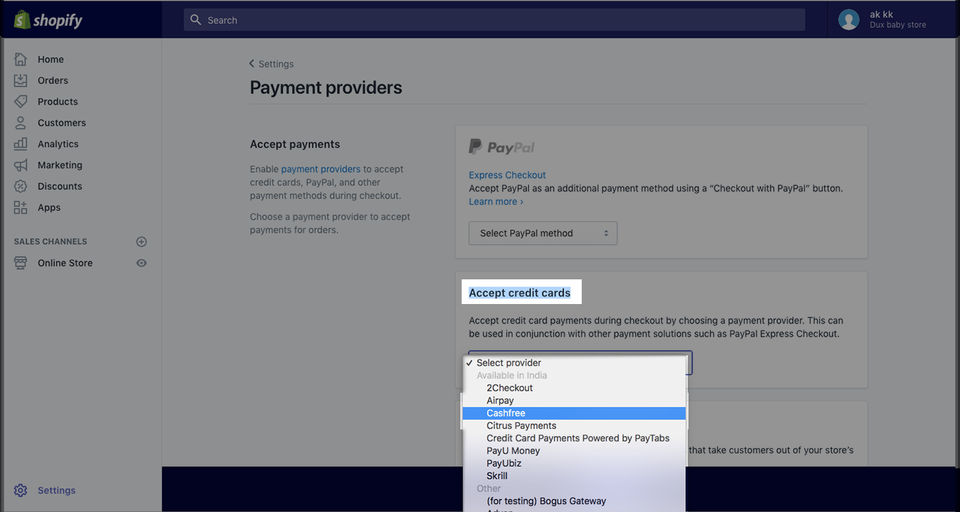Click the Shopify logo
The height and width of the screenshot is (512, 960).
pyautogui.click(x=48, y=20)
